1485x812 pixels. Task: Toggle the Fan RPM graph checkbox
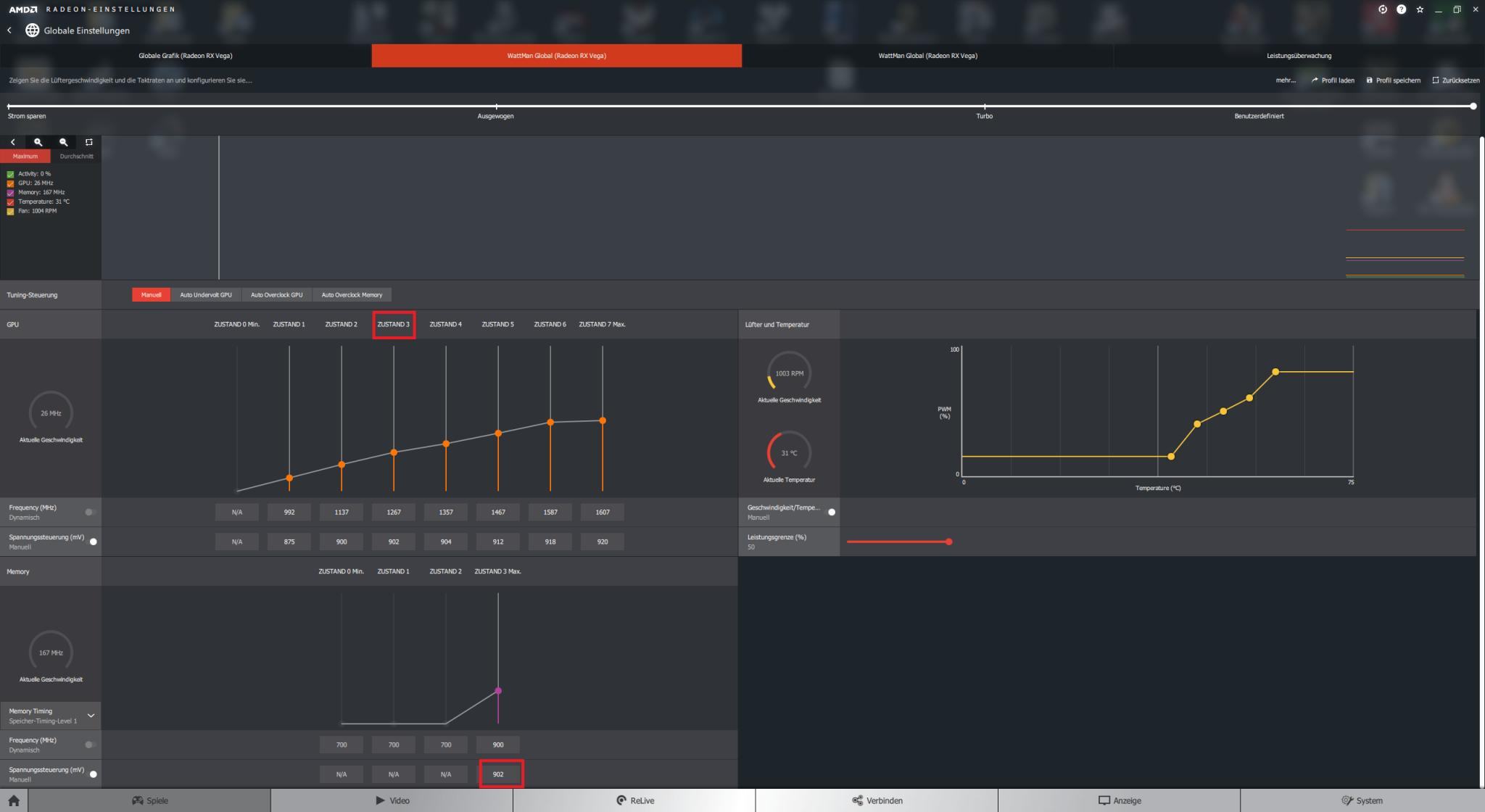(10, 212)
